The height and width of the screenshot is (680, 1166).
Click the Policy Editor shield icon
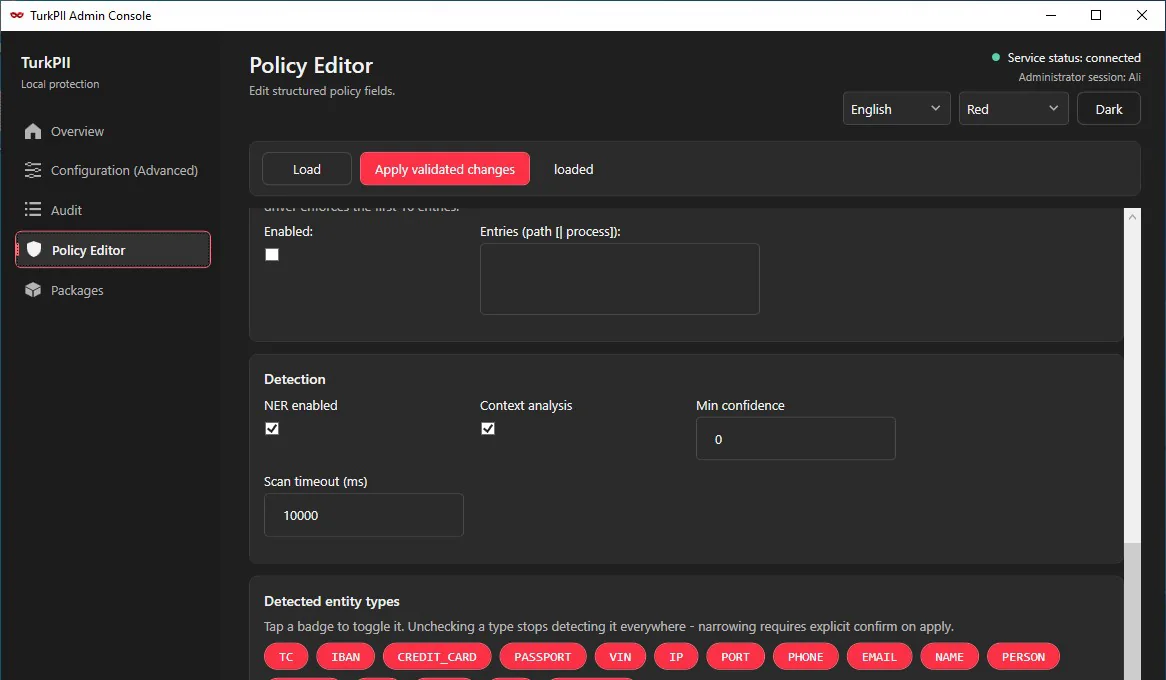point(34,249)
